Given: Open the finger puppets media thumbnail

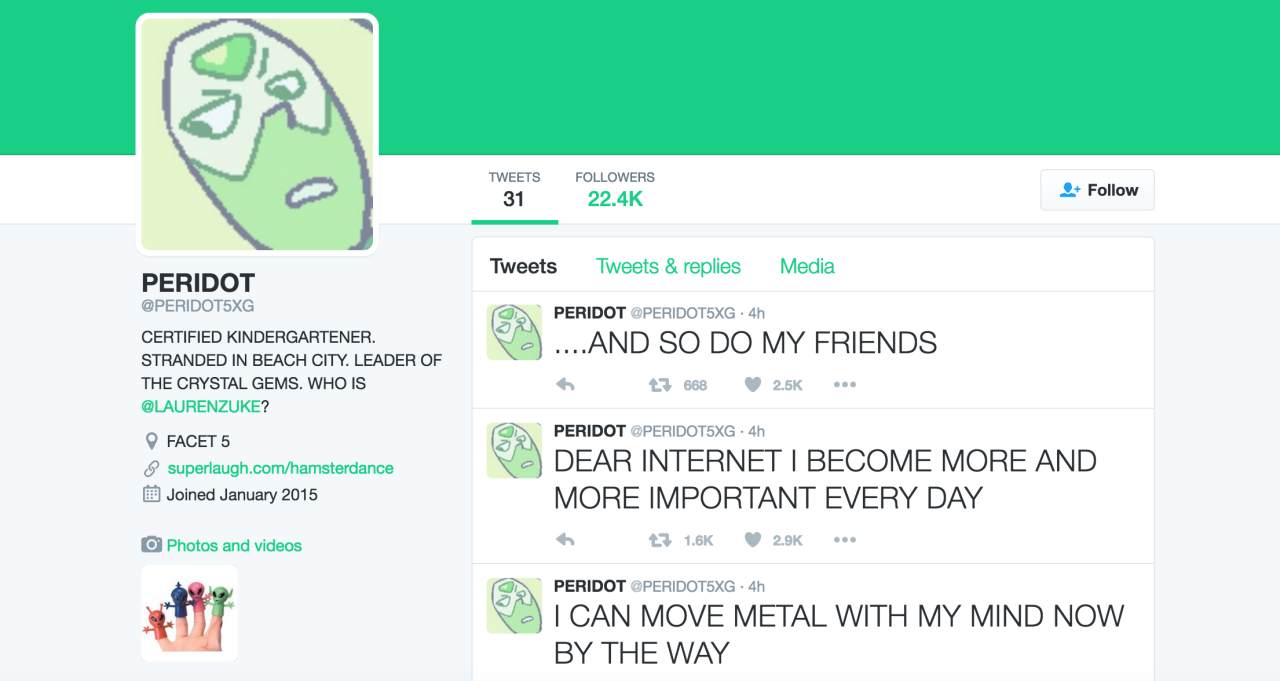Looking at the screenshot, I should click(190, 613).
